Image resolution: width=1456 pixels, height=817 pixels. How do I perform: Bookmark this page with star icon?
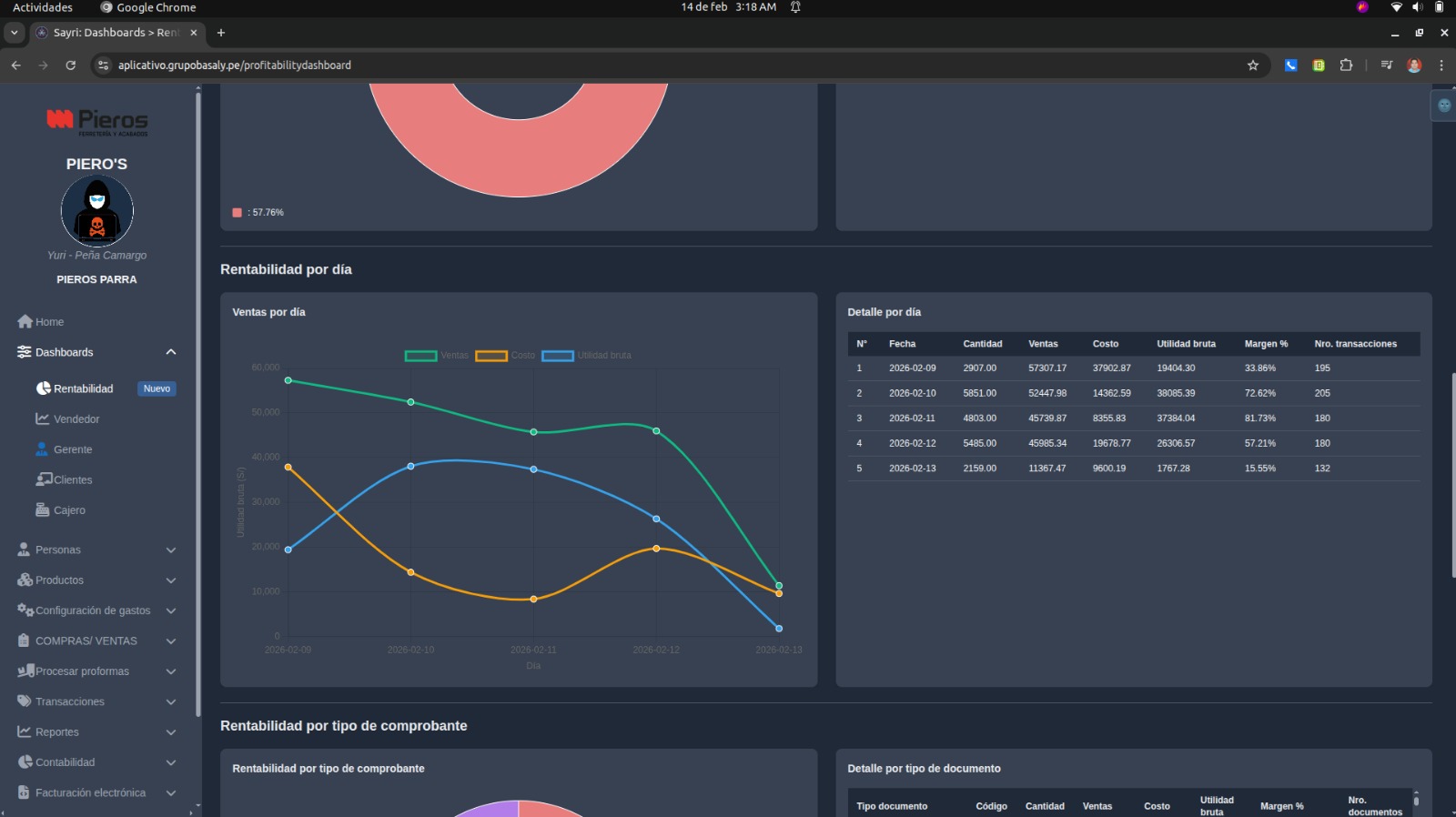point(1253,66)
